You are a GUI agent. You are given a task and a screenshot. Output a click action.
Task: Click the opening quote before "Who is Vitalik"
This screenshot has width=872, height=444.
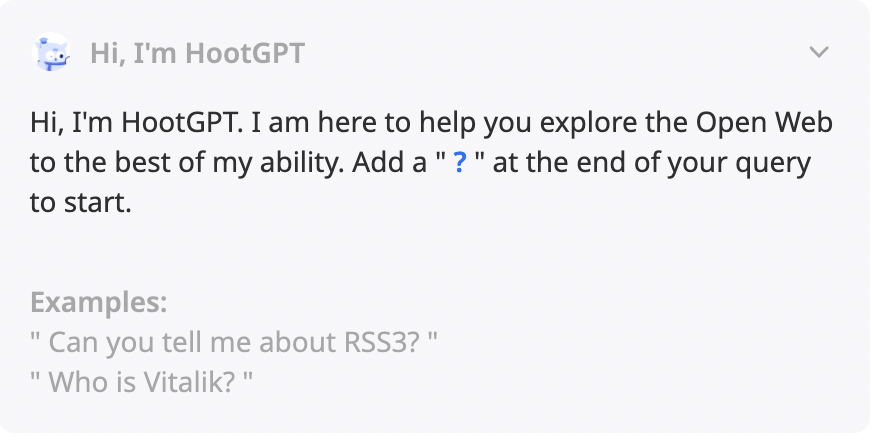pyautogui.click(x=36, y=382)
